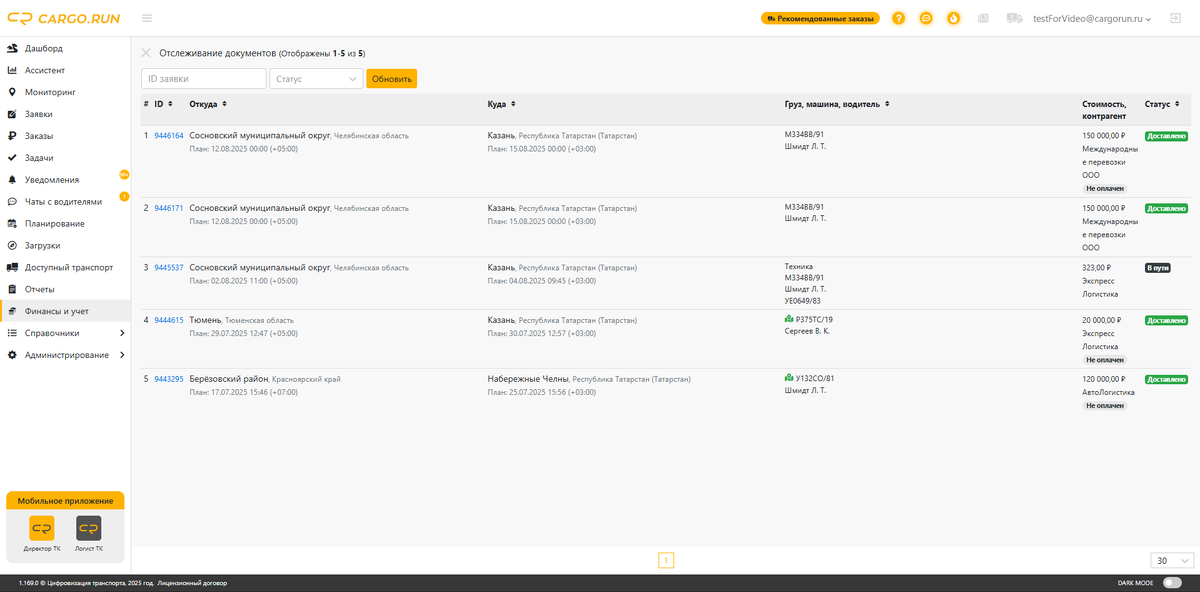This screenshot has width=1200, height=592.
Task: Click the Задачи checkmark icon
Action: tap(11, 158)
